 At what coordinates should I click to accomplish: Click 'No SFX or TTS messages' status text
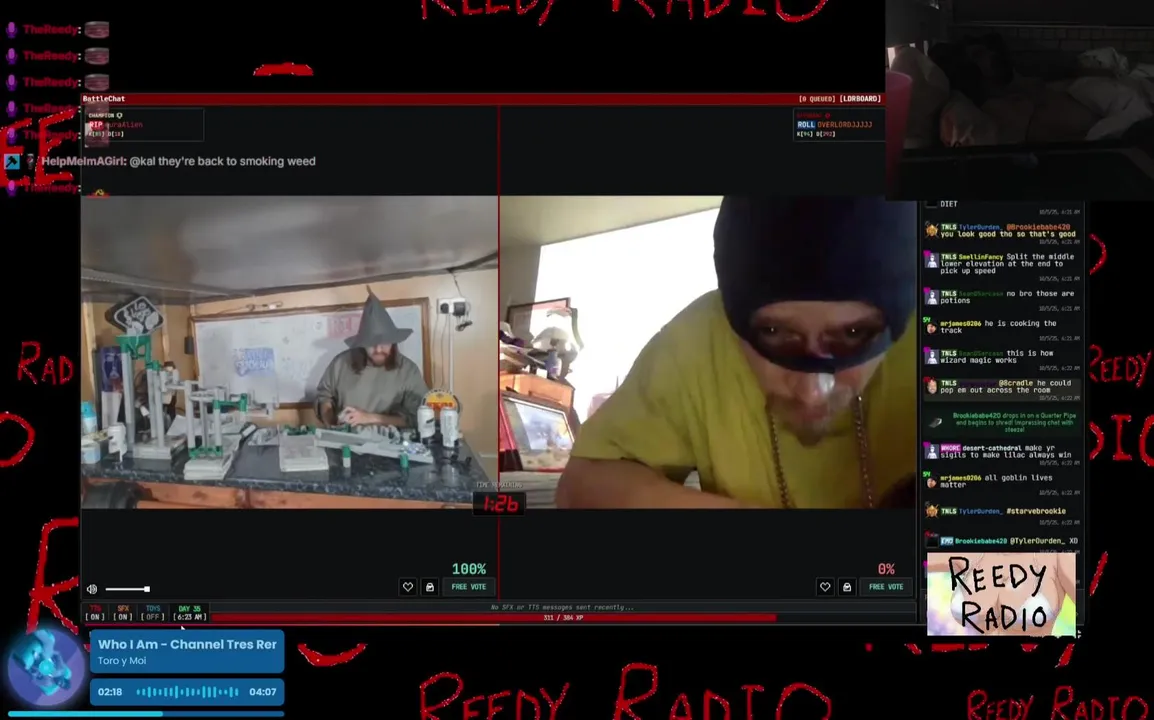coord(562,607)
